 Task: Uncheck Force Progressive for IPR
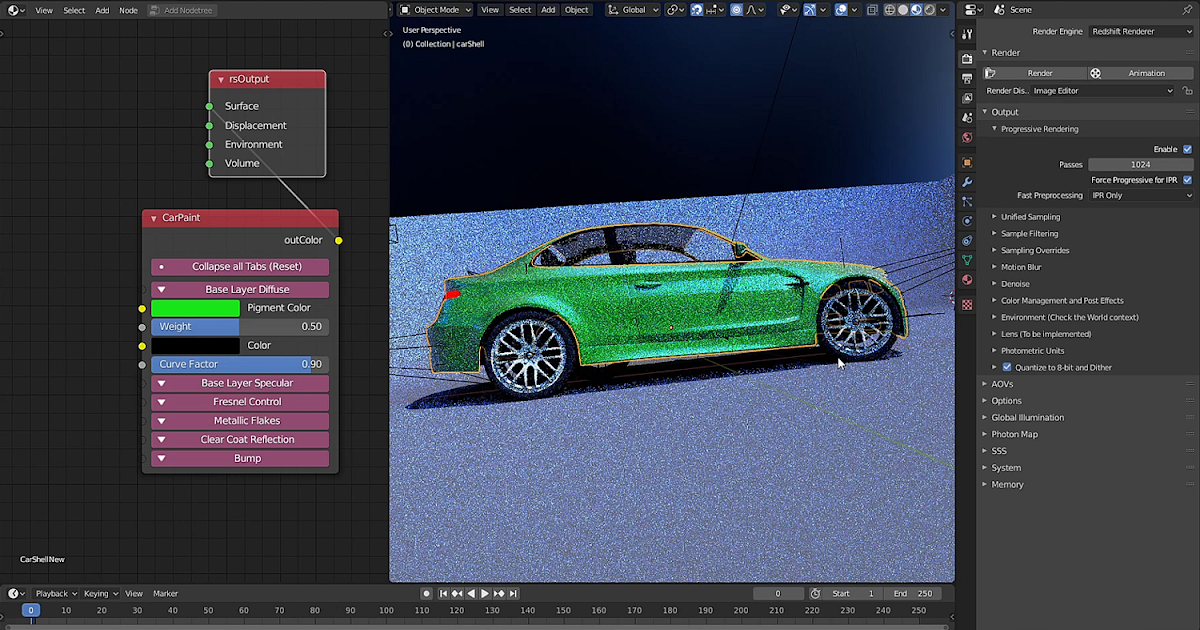coord(1188,180)
